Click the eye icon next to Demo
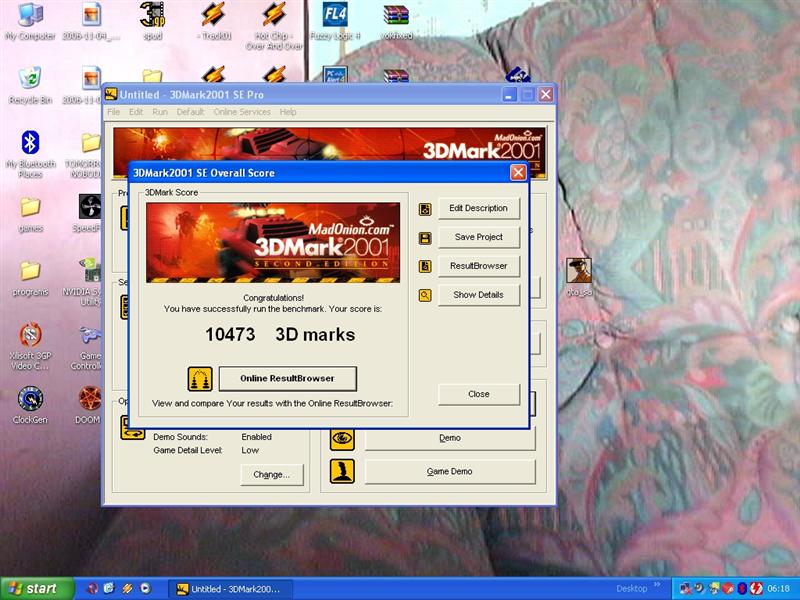Image resolution: width=800 pixels, height=600 pixels. [342, 438]
